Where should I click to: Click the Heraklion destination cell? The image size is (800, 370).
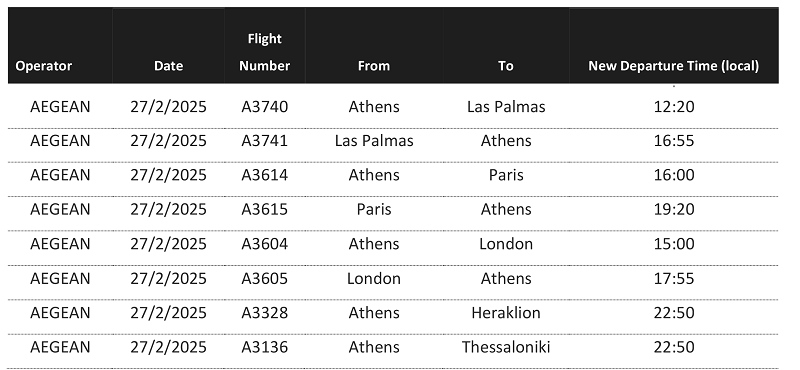click(506, 313)
